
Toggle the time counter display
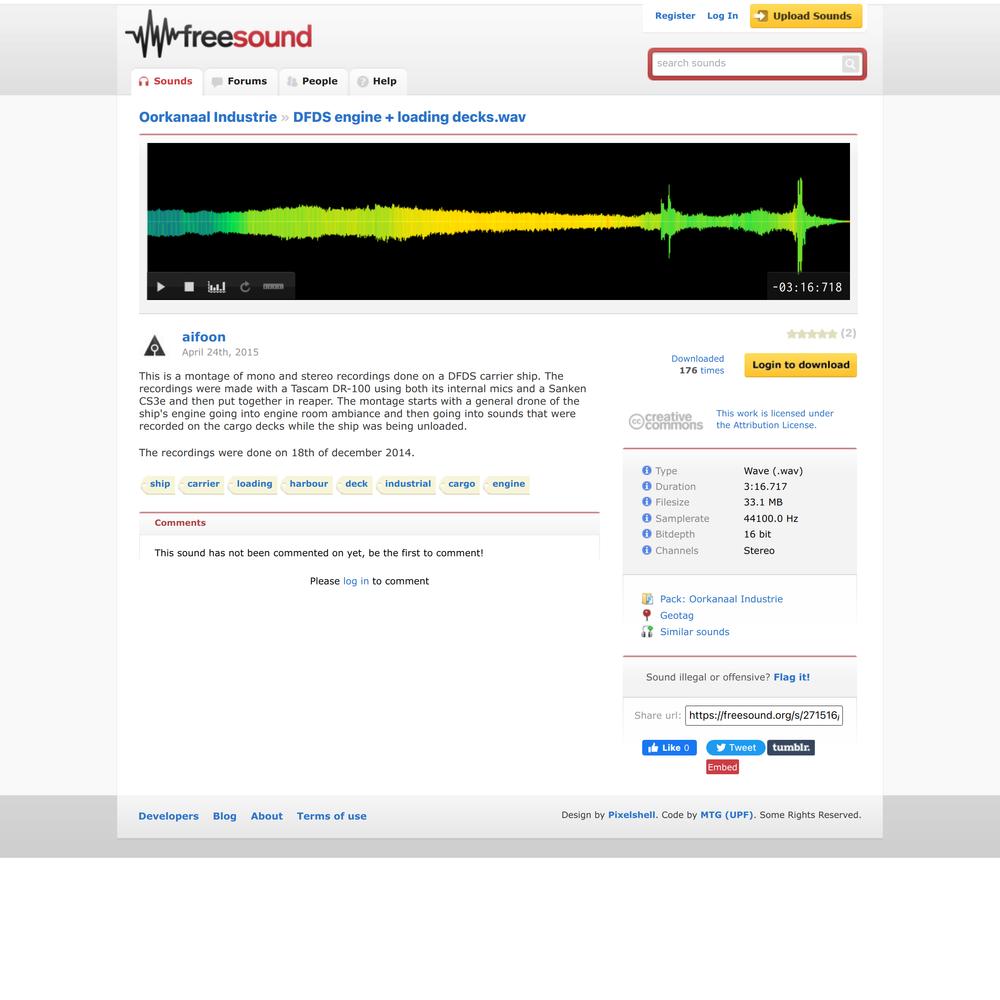click(x=807, y=287)
